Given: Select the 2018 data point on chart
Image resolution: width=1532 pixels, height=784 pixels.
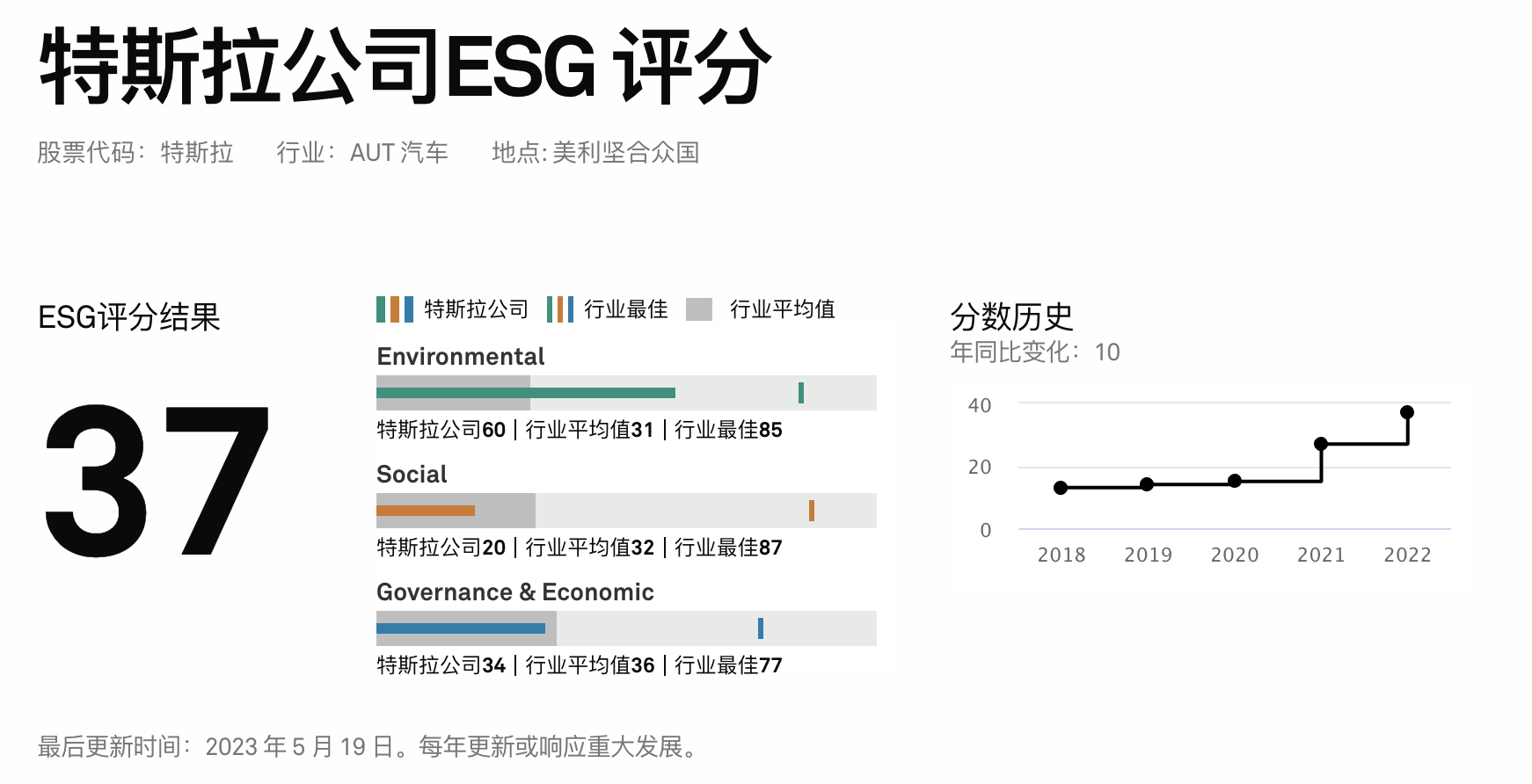Looking at the screenshot, I should 1061,488.
